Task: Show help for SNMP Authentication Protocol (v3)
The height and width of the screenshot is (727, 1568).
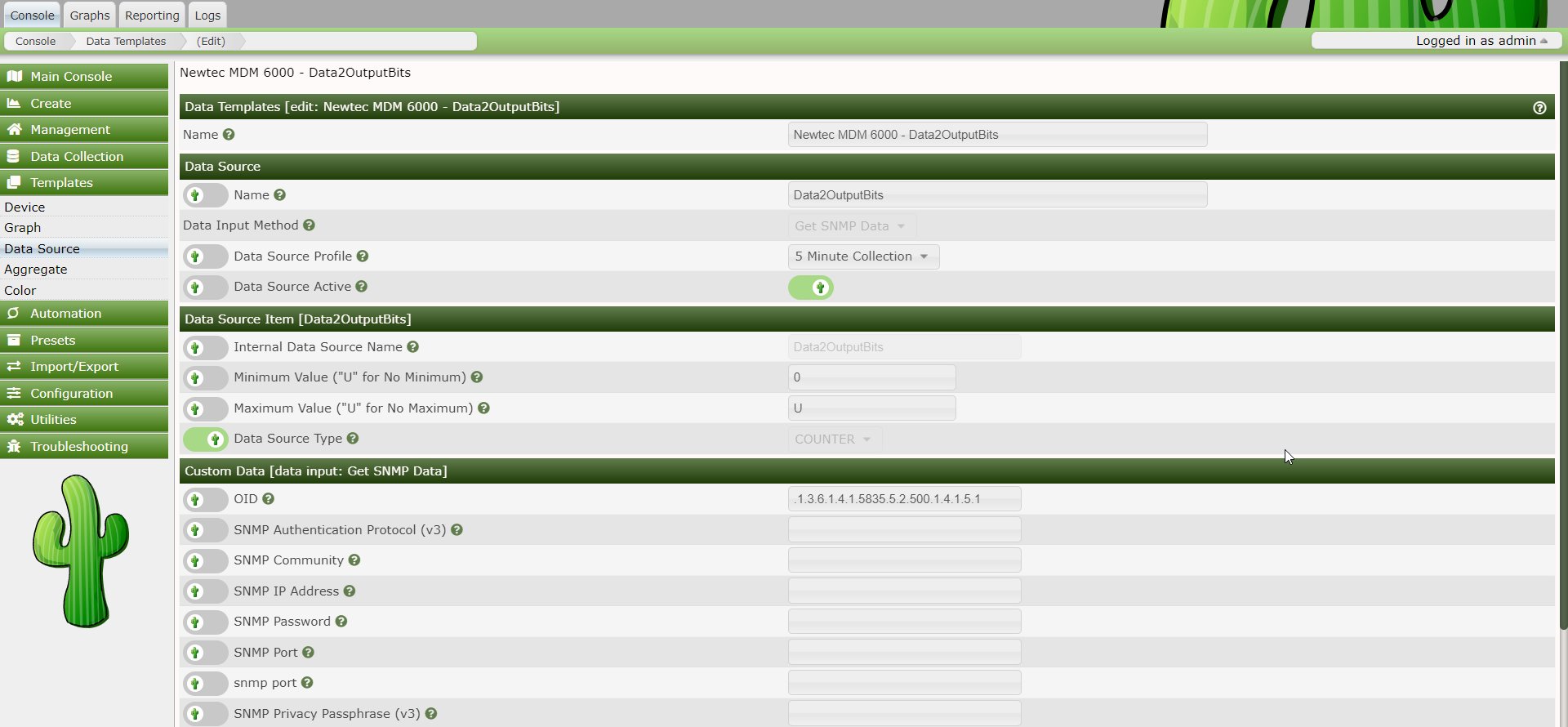Action: (x=457, y=530)
